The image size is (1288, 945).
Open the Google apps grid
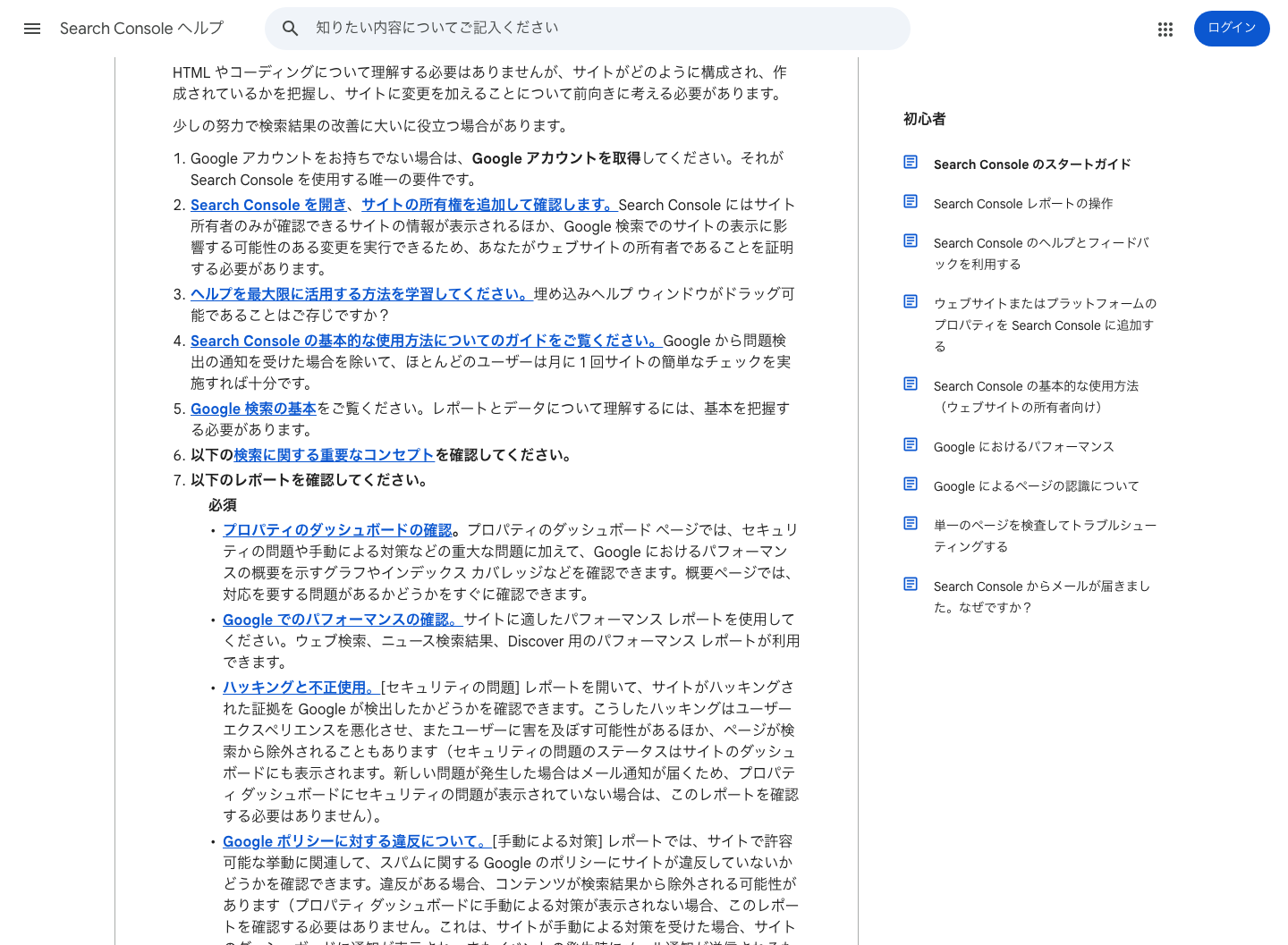point(1165,29)
